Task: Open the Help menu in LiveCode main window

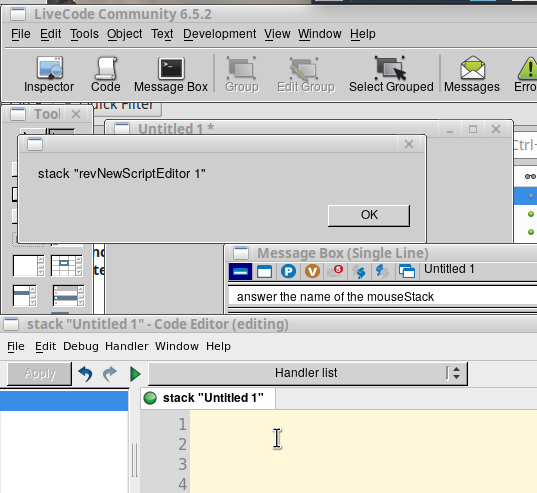Action: [363, 34]
